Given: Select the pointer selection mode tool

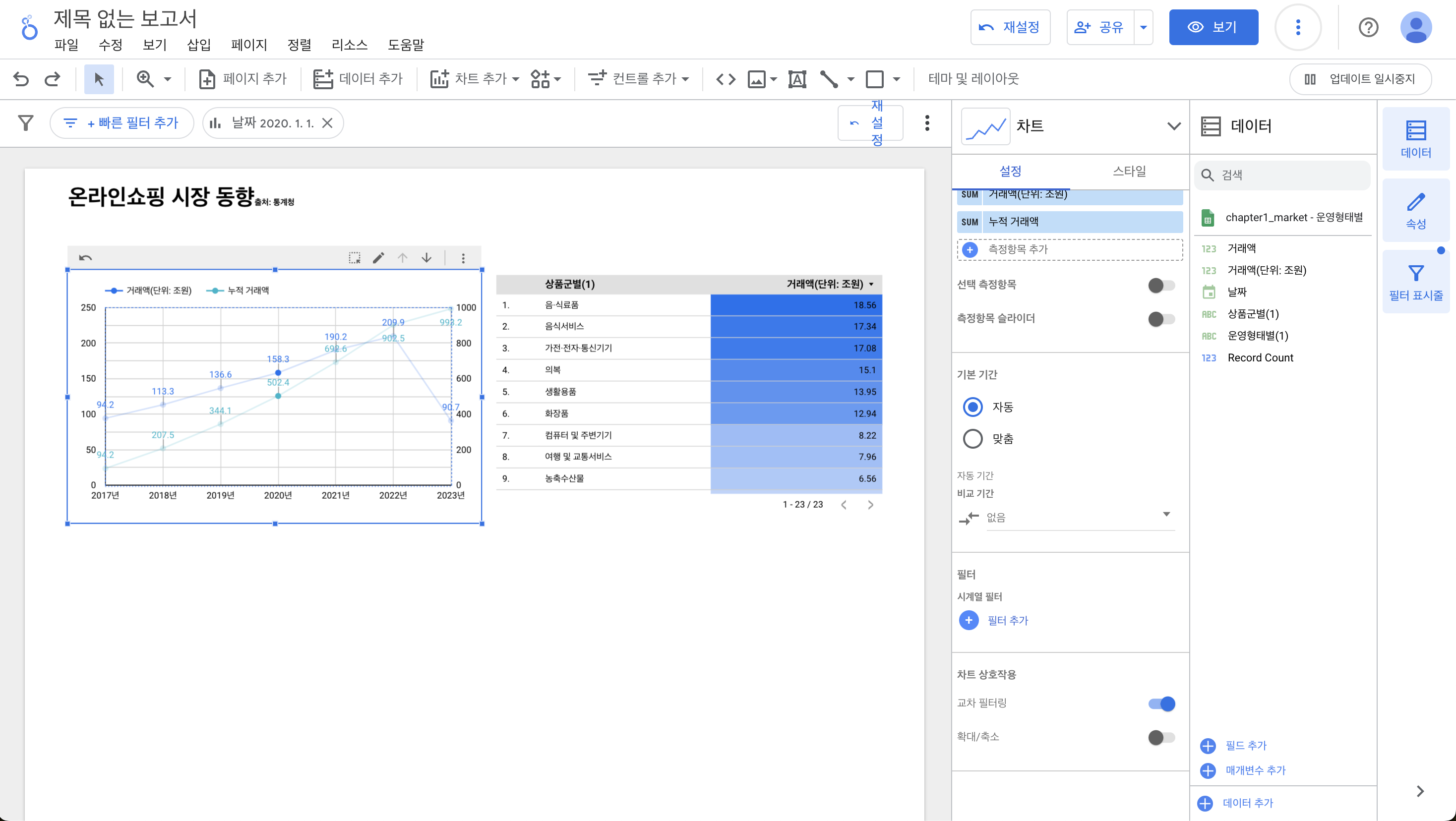Looking at the screenshot, I should [x=98, y=78].
